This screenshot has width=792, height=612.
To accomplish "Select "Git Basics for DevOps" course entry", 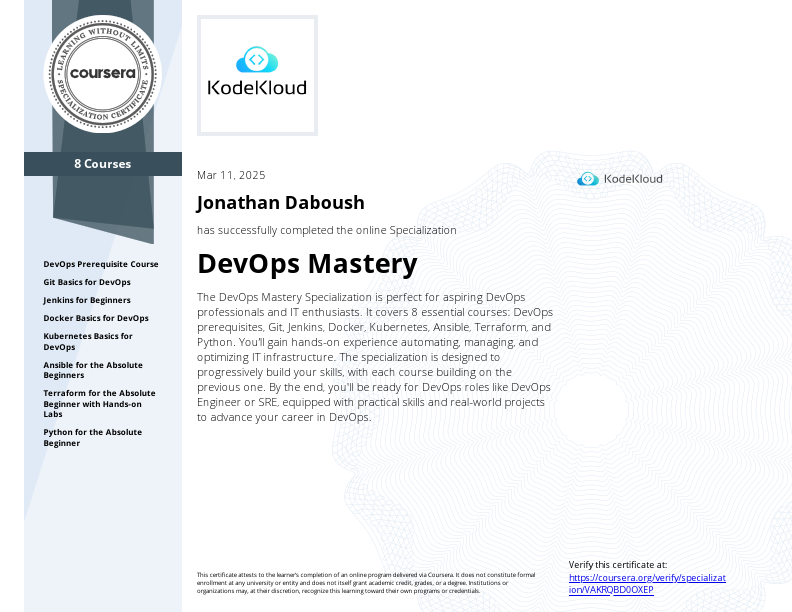I will 87,282.
